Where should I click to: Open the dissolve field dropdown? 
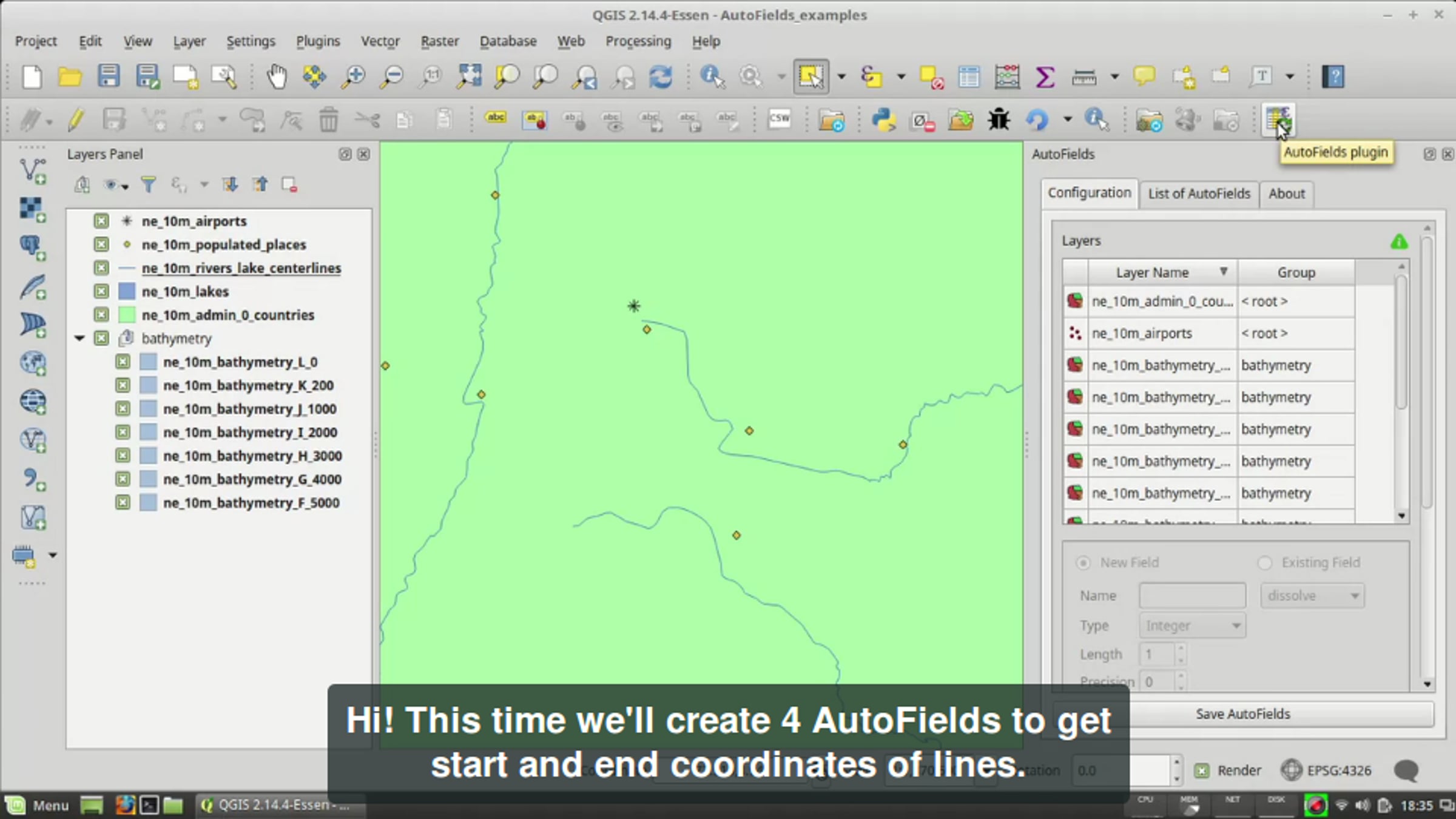click(x=1312, y=596)
